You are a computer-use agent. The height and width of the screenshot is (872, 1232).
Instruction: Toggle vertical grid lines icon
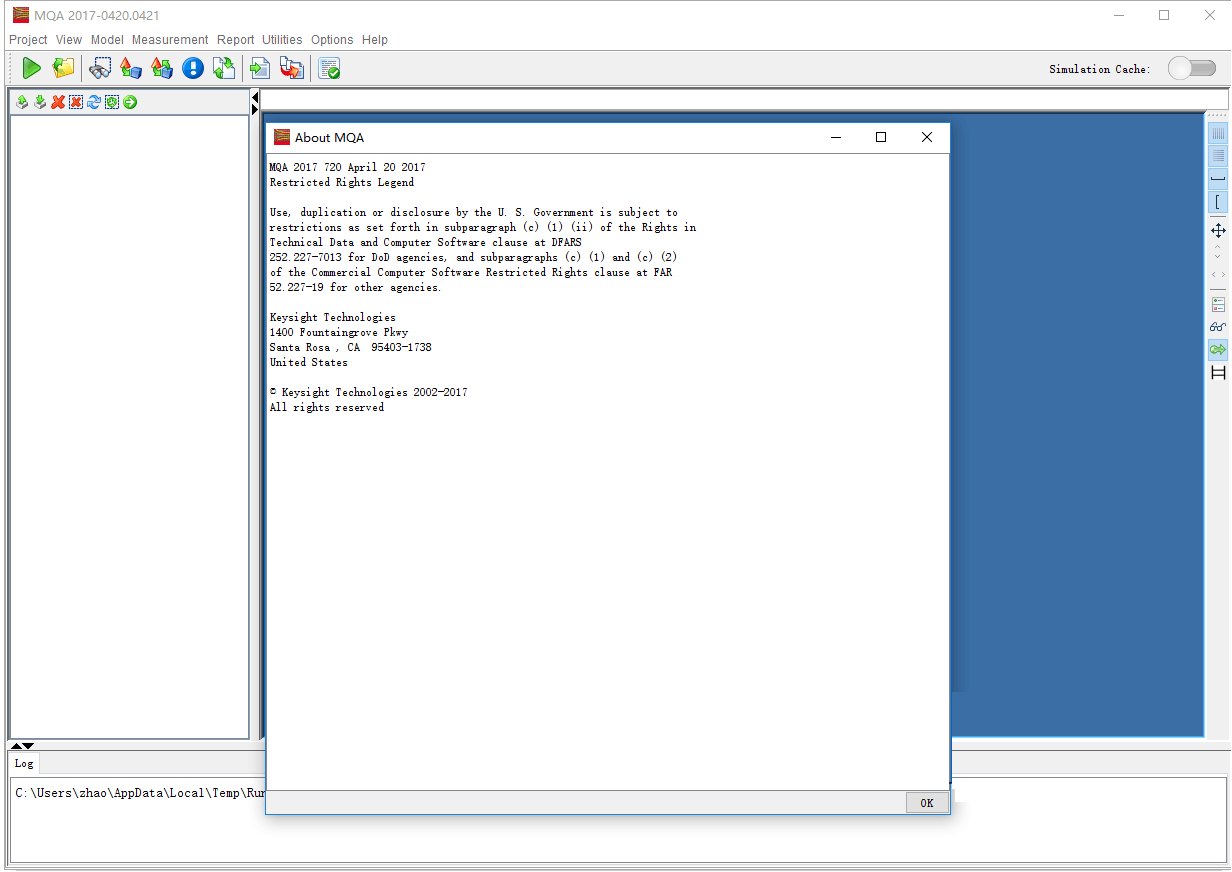click(1218, 133)
